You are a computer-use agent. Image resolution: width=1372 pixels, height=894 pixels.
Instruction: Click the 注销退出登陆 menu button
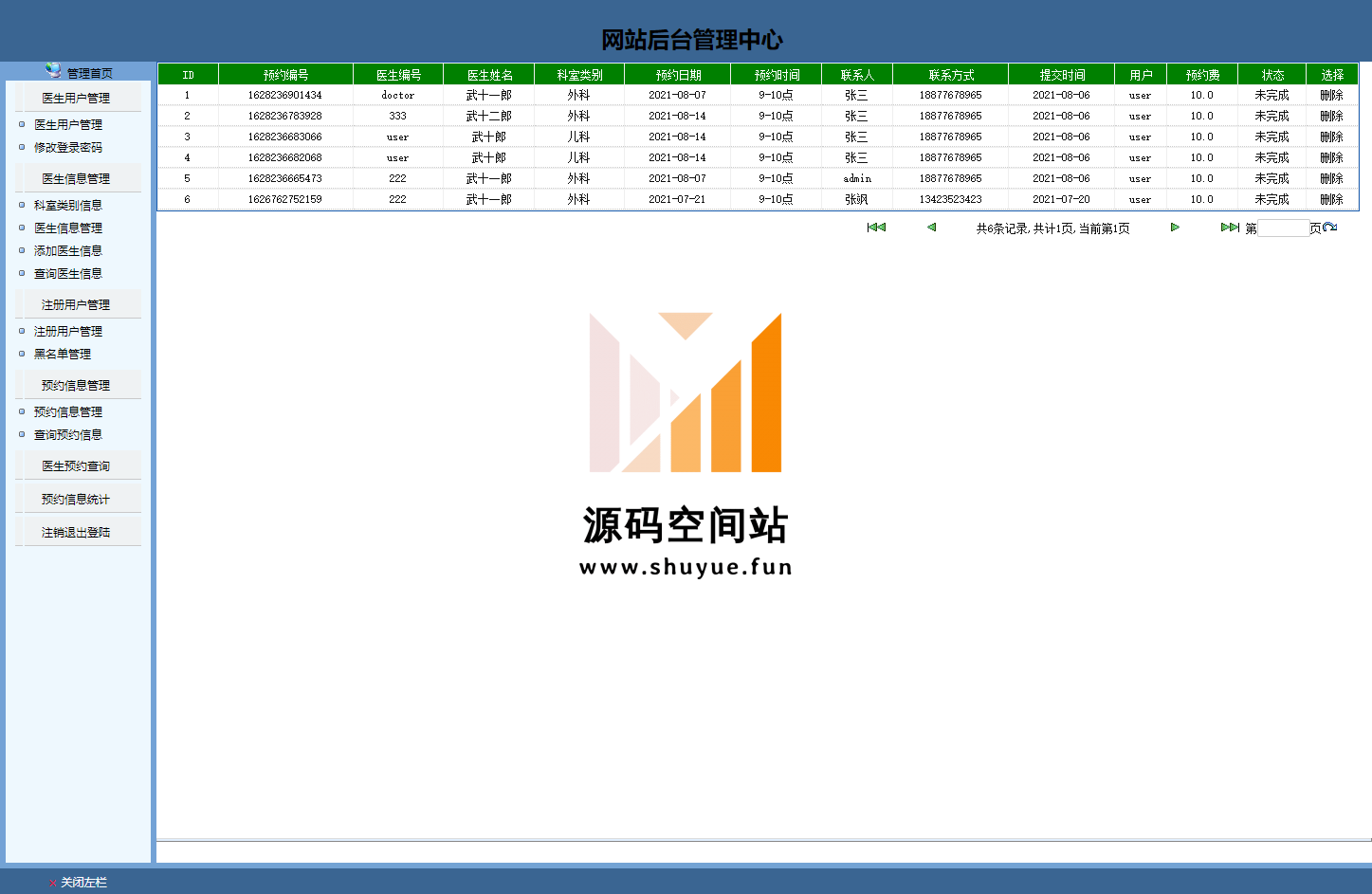[x=78, y=532]
